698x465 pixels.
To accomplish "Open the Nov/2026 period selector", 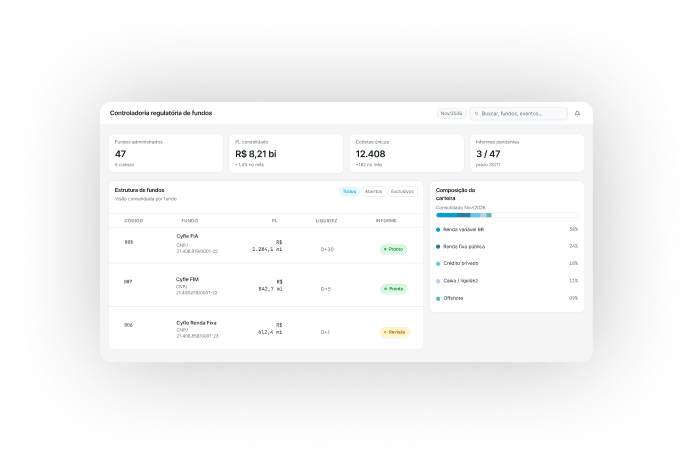I will point(451,113).
